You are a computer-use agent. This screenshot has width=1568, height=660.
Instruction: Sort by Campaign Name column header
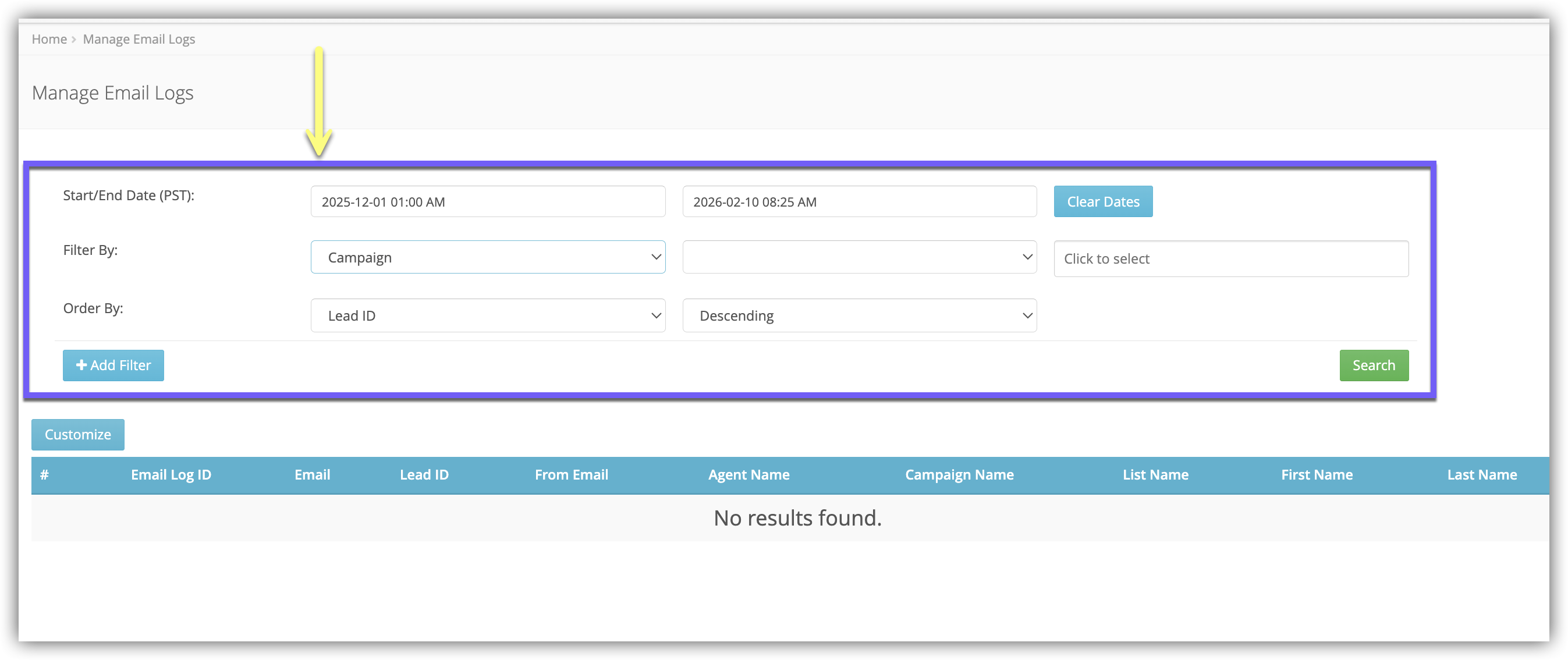point(959,475)
